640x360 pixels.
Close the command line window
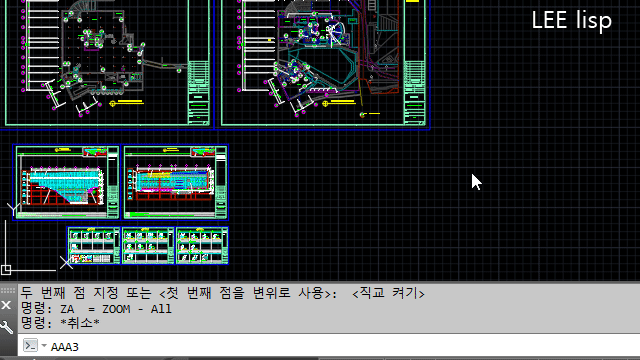pyautogui.click(x=6, y=305)
